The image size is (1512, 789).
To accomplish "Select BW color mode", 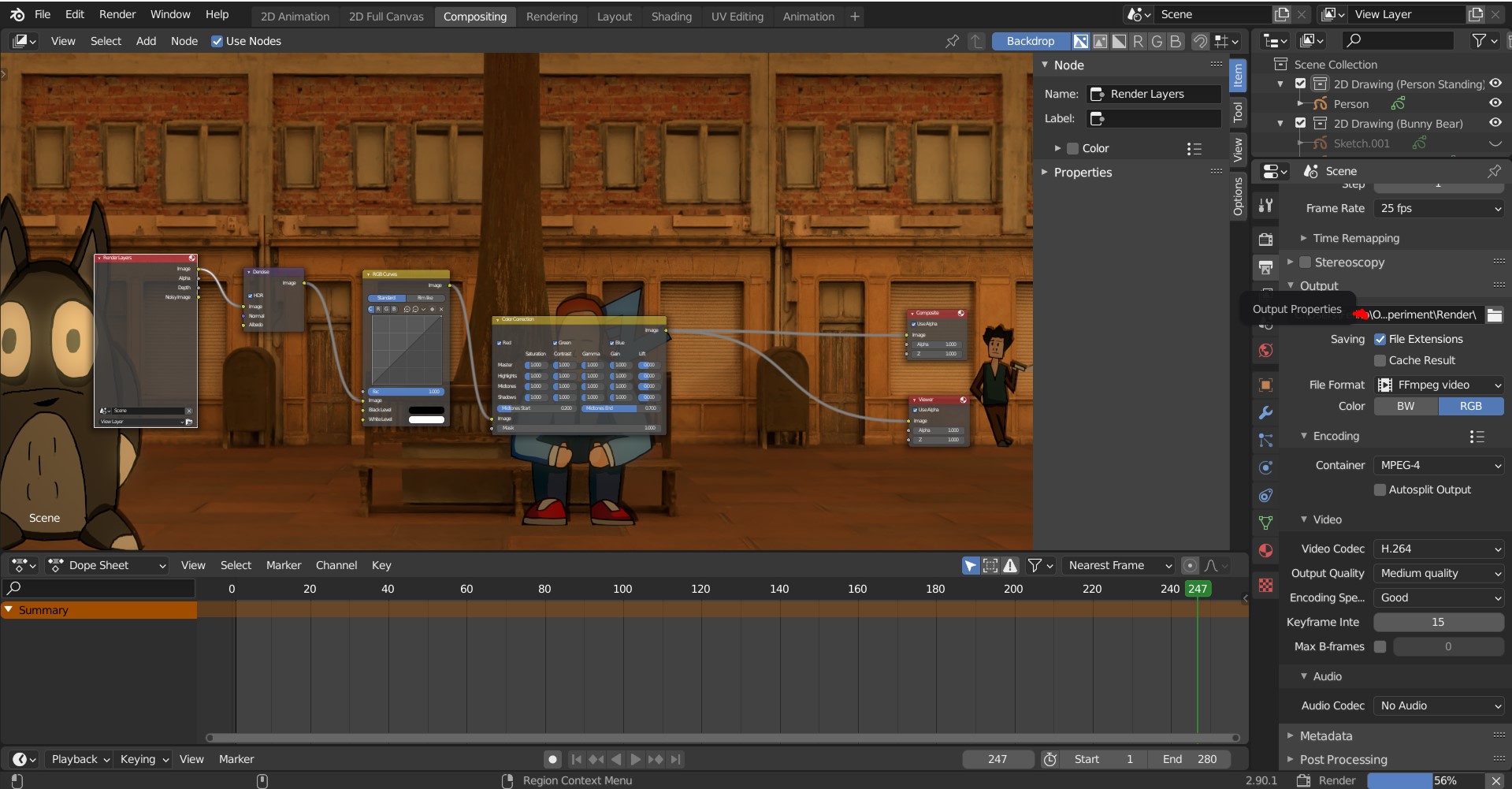I will pos(1406,406).
